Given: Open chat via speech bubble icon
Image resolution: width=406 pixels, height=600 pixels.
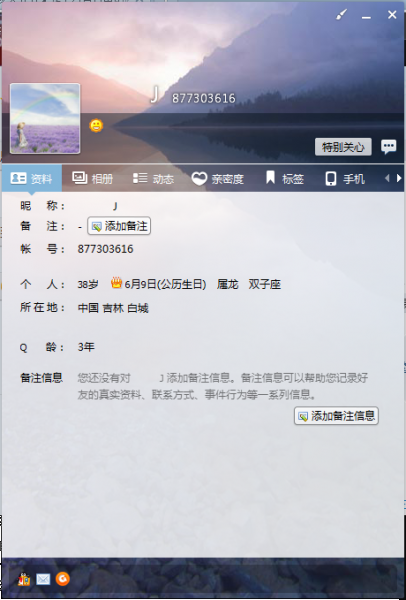Looking at the screenshot, I should 388,147.
